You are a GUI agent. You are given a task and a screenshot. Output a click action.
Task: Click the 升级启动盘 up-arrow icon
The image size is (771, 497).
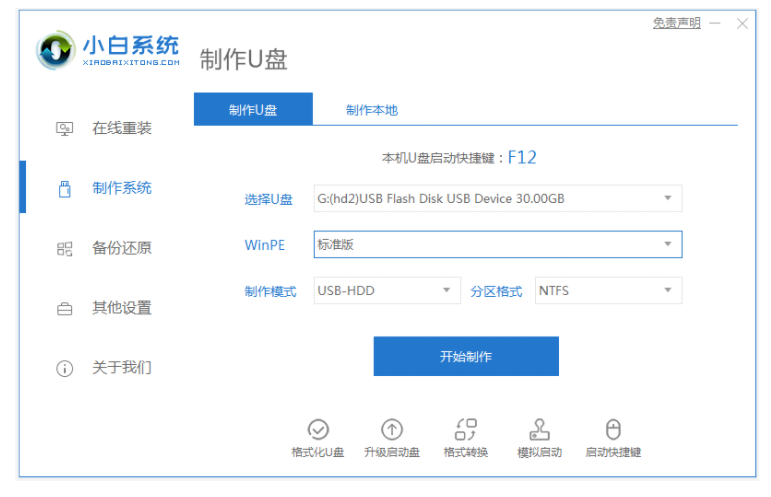pos(391,429)
